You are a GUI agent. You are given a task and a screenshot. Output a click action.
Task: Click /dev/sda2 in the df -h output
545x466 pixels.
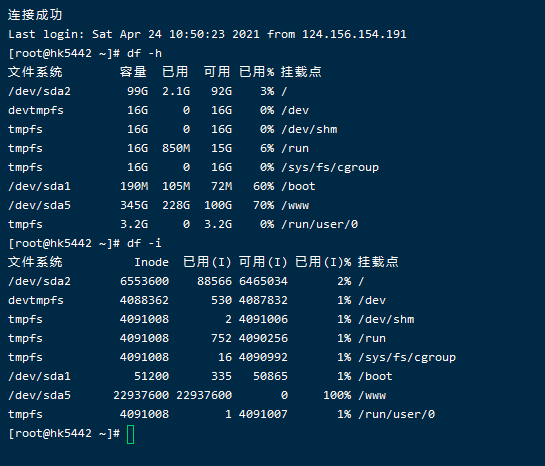pos(40,91)
